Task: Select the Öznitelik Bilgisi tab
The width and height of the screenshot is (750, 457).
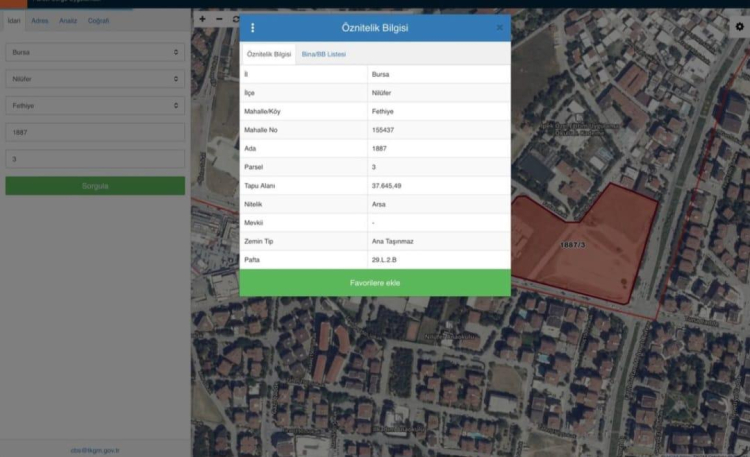Action: click(268, 54)
